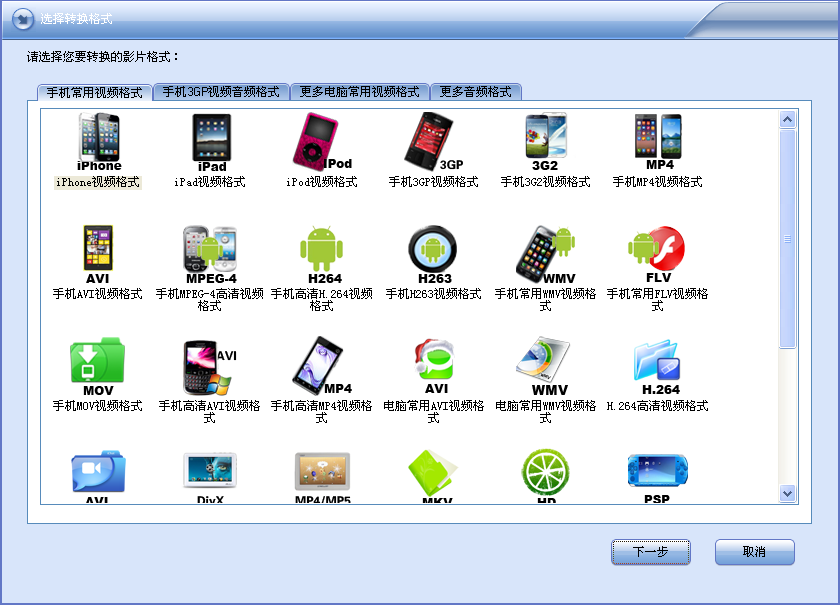The height and width of the screenshot is (605, 840).
Task: Choose the H264 Android icon
Action: [322, 255]
